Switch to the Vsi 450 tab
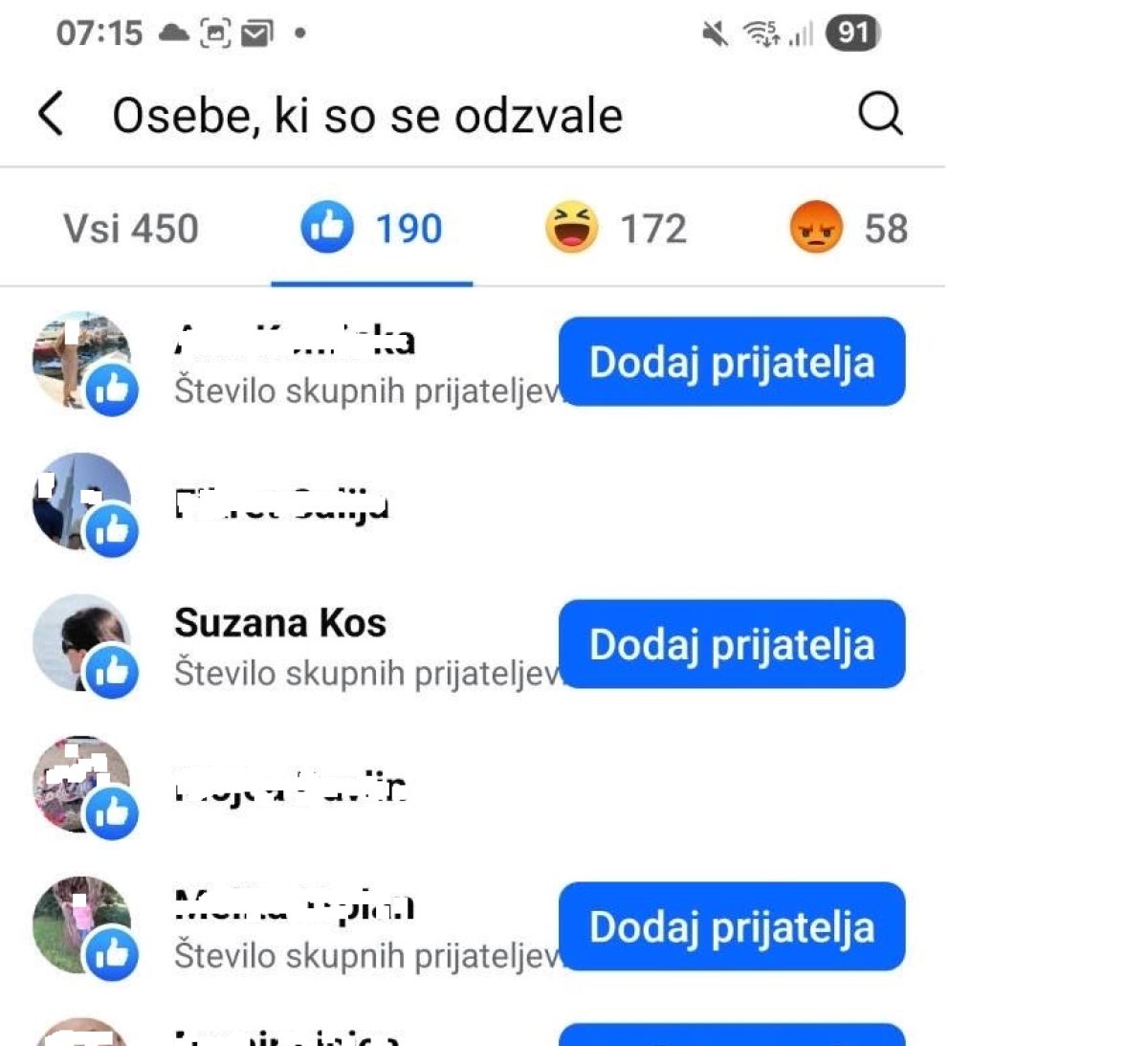 pyautogui.click(x=131, y=229)
